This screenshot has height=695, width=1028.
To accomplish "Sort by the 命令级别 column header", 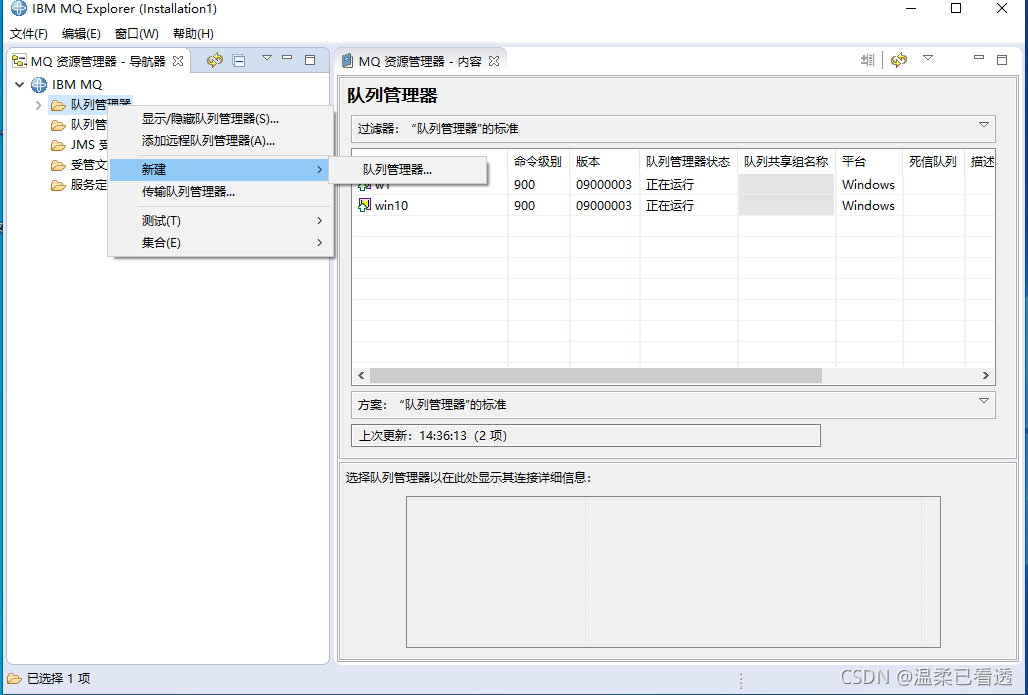I will (539, 161).
